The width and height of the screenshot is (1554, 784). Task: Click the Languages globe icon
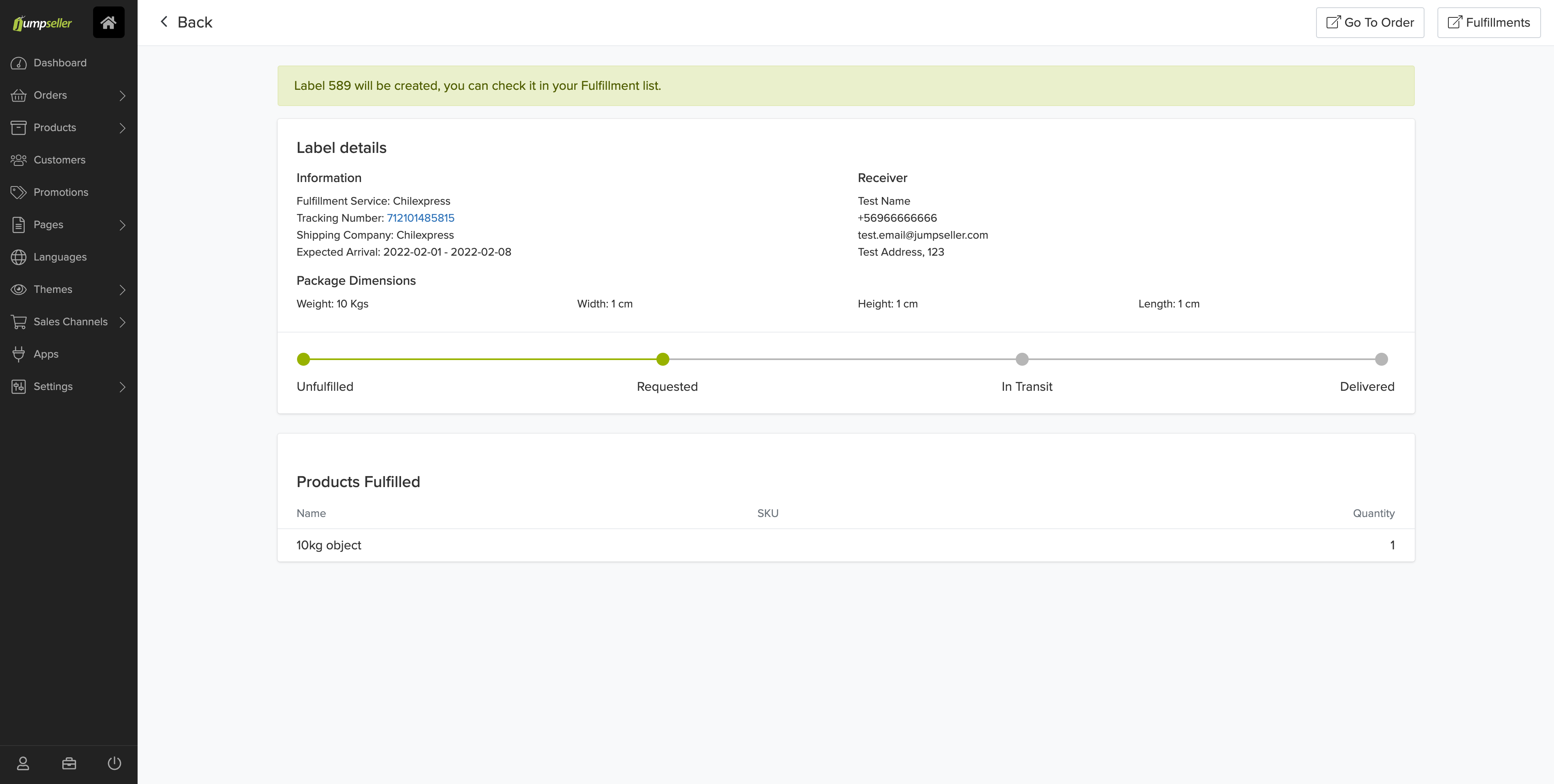click(19, 257)
